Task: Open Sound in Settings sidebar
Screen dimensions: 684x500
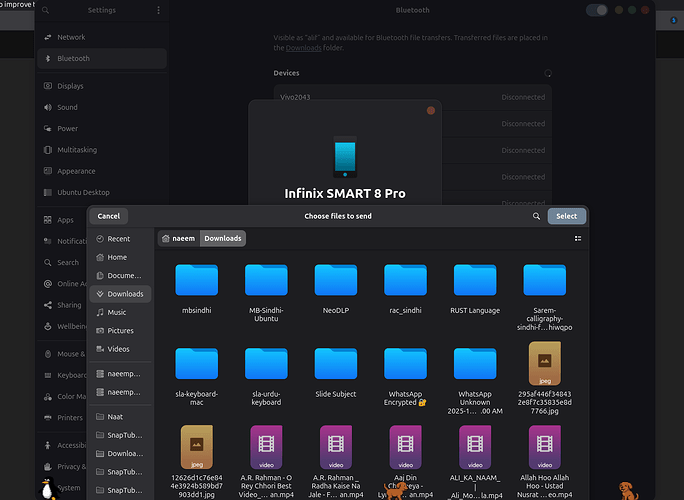Action: [x=102, y=107]
